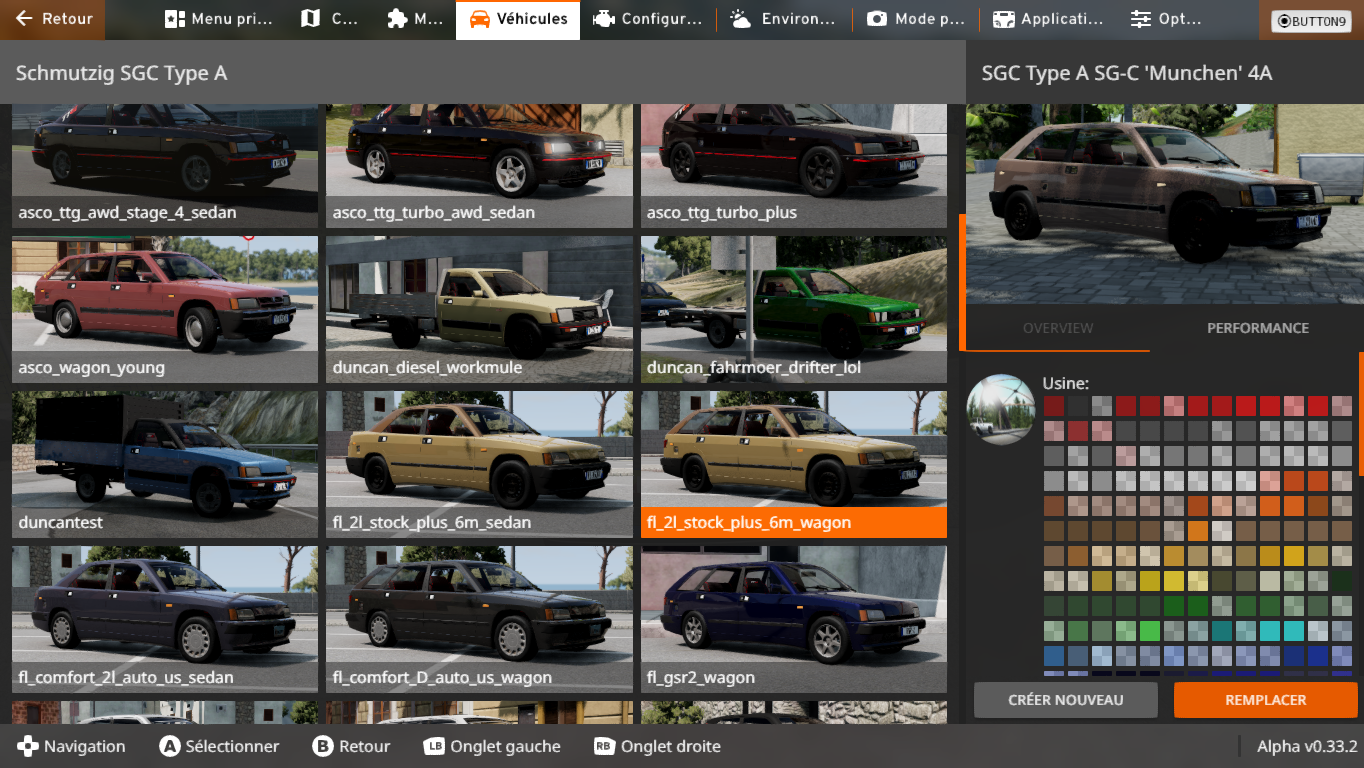Click the RB Onglet droite hint
Screen dimensions: 1364x768
[657, 746]
